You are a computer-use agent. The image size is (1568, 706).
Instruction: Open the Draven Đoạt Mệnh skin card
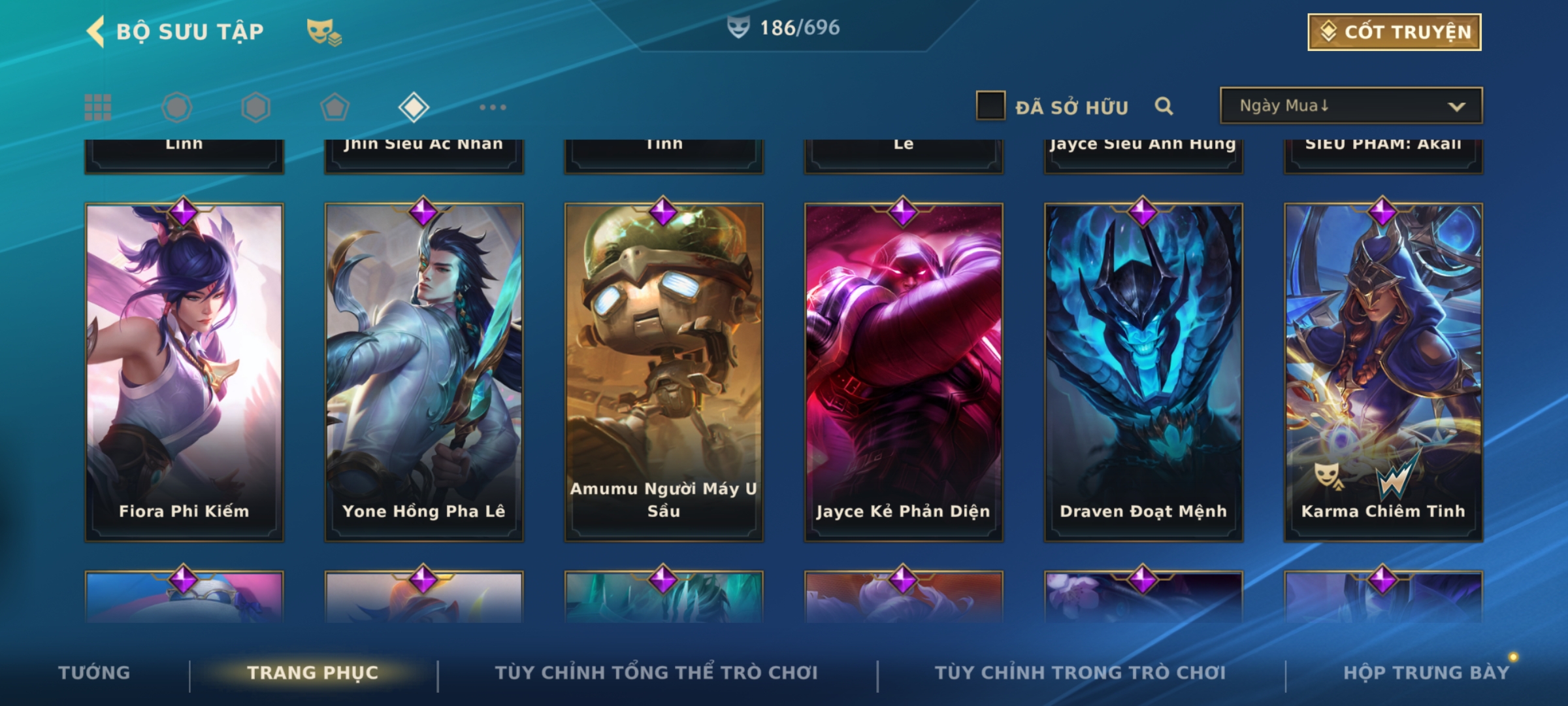pyautogui.click(x=1143, y=372)
